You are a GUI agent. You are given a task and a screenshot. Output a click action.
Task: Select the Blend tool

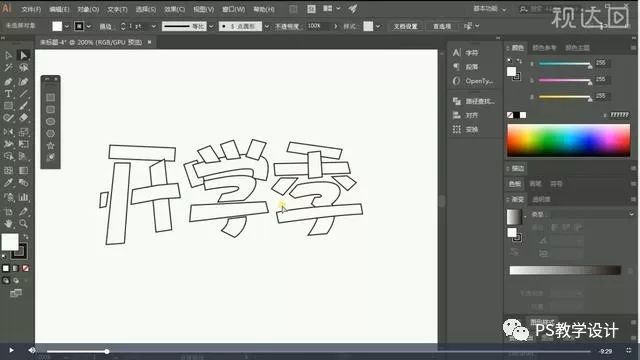[23, 183]
